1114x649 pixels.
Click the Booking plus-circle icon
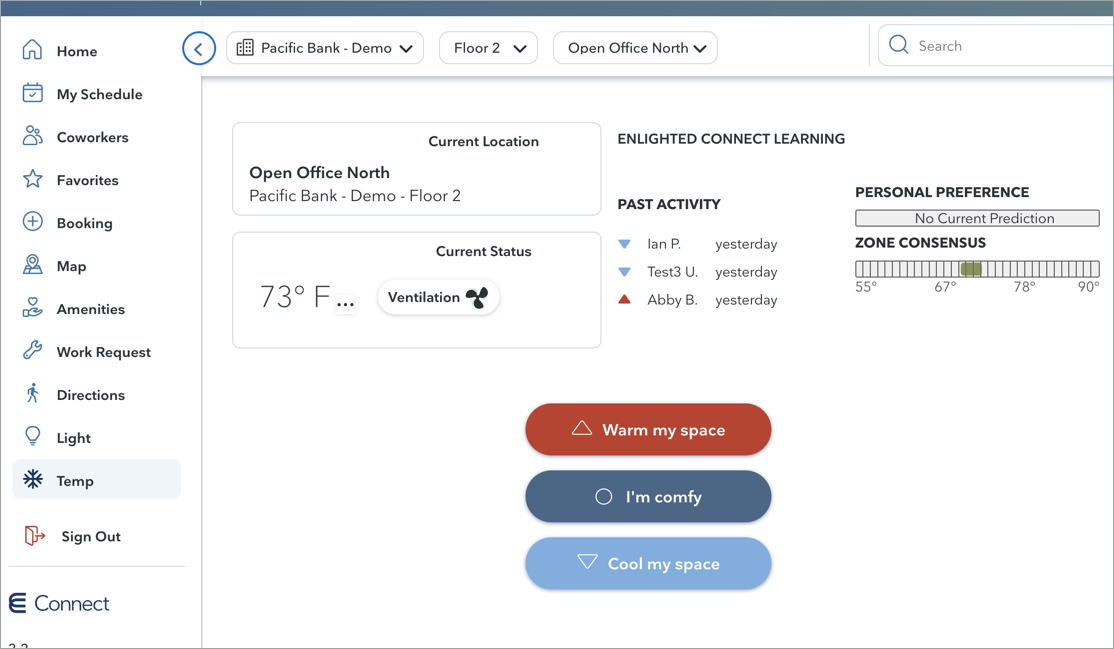click(x=32, y=222)
